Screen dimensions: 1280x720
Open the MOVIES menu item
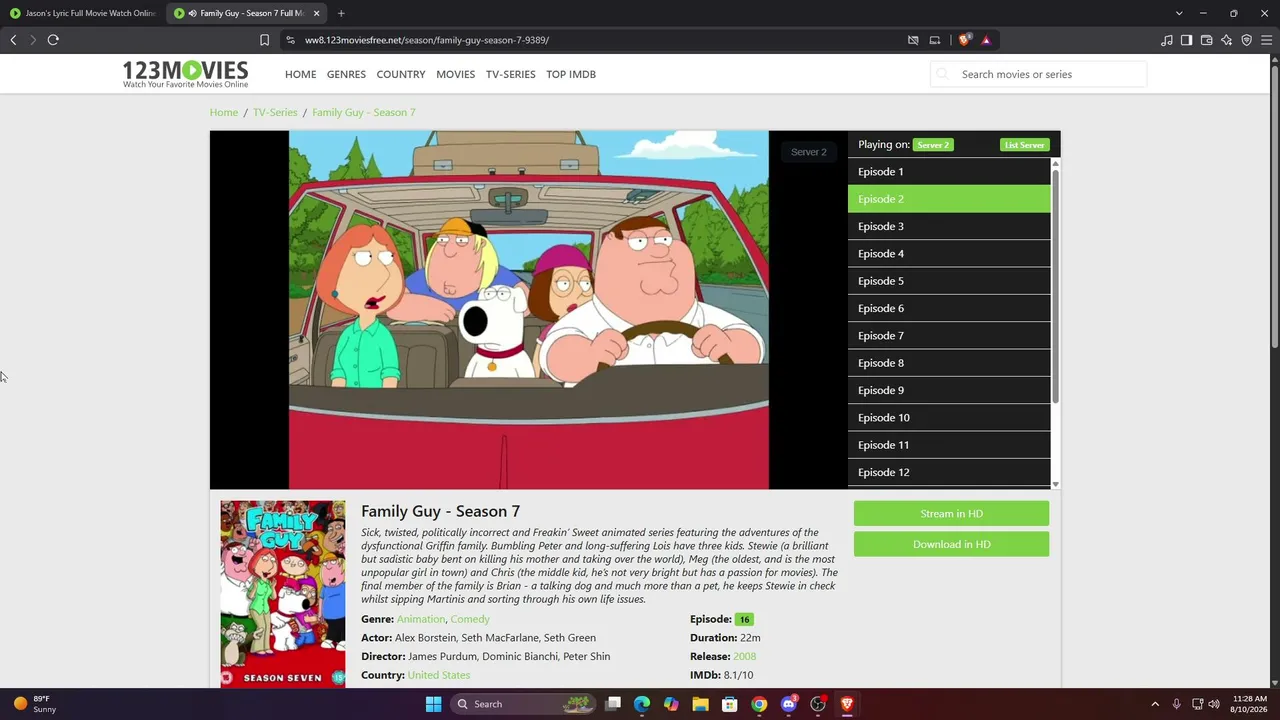coord(455,74)
